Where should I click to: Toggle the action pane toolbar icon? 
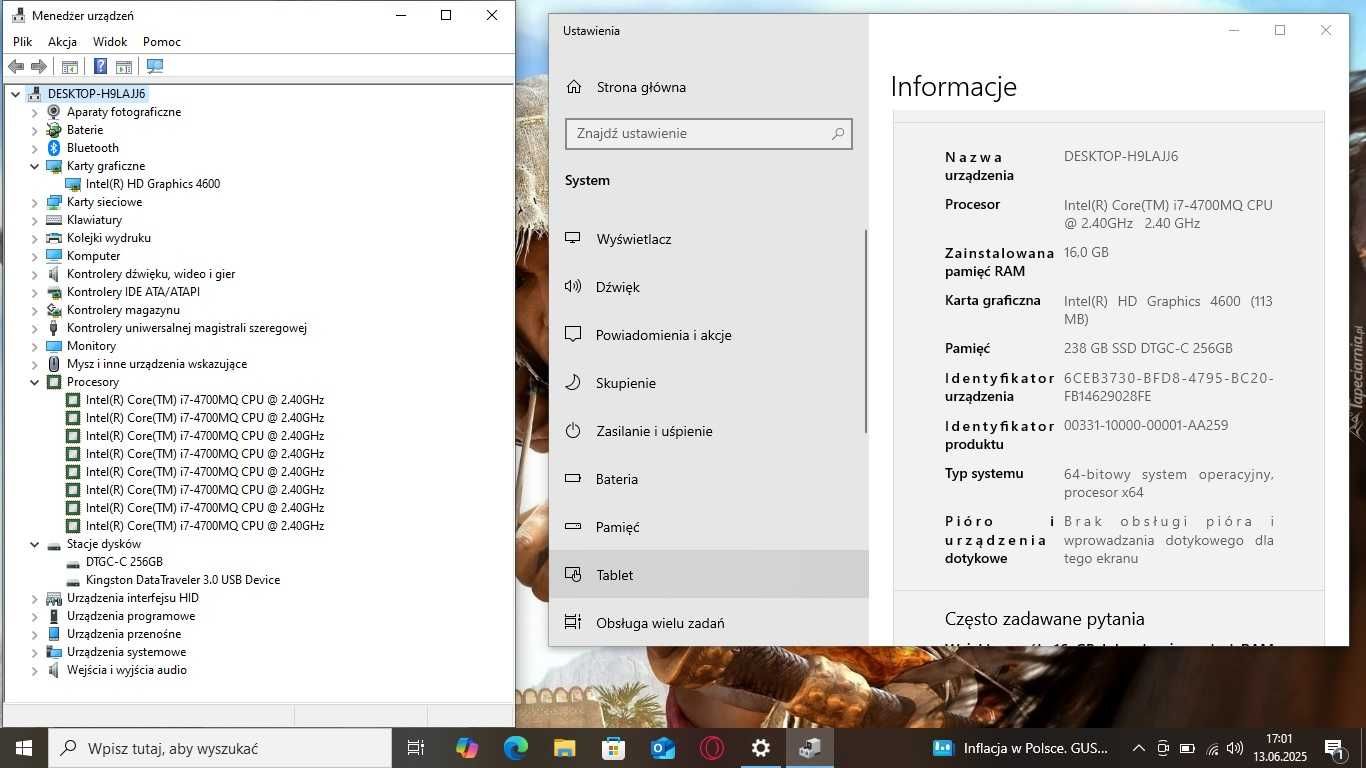[124, 67]
